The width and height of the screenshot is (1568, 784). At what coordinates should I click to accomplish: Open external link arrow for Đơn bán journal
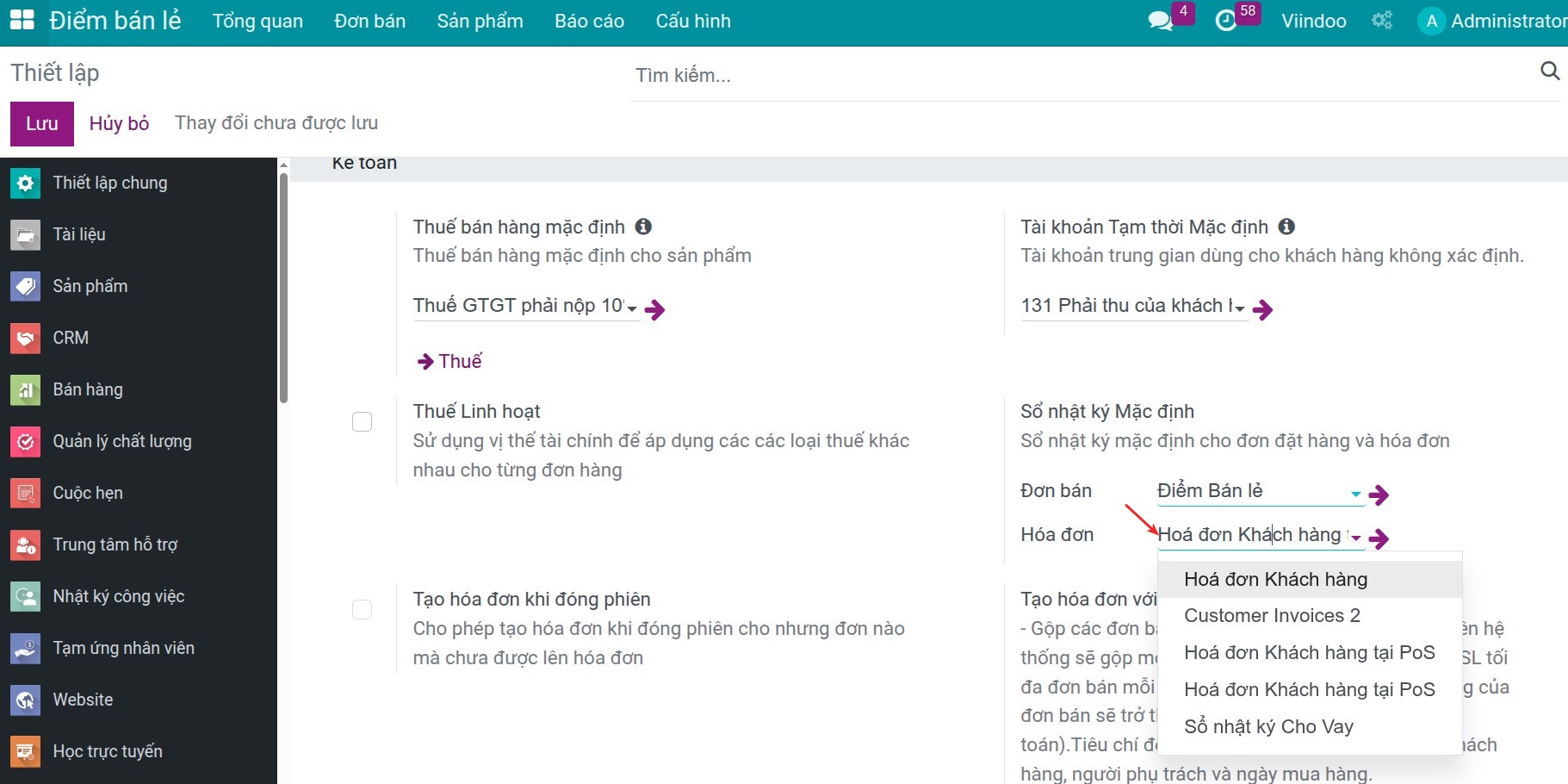(x=1379, y=495)
